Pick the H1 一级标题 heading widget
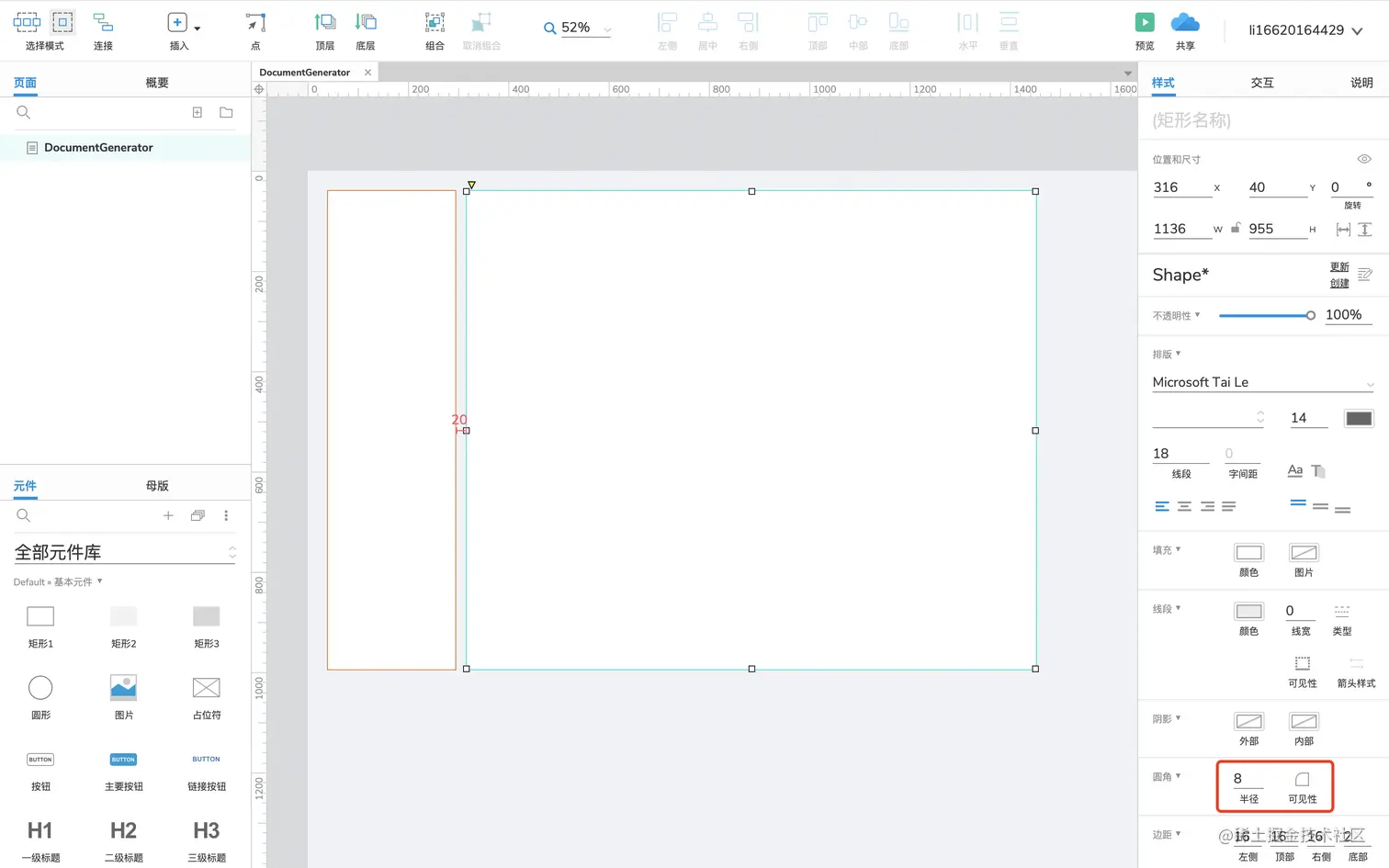The image size is (1389, 868). (x=40, y=840)
